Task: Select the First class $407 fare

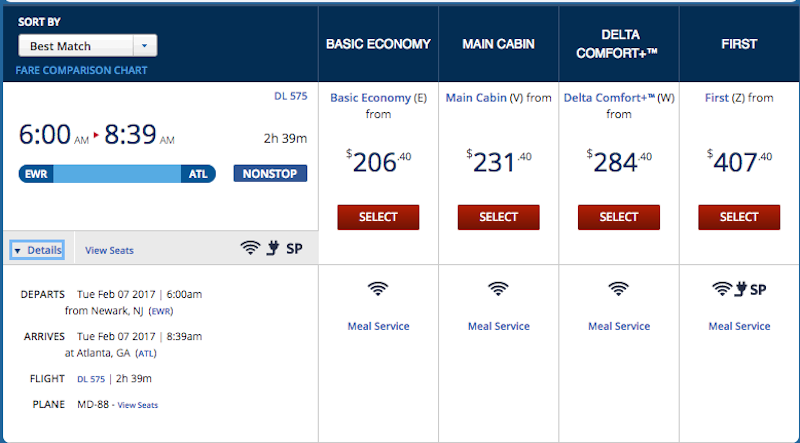Action: coord(739,217)
